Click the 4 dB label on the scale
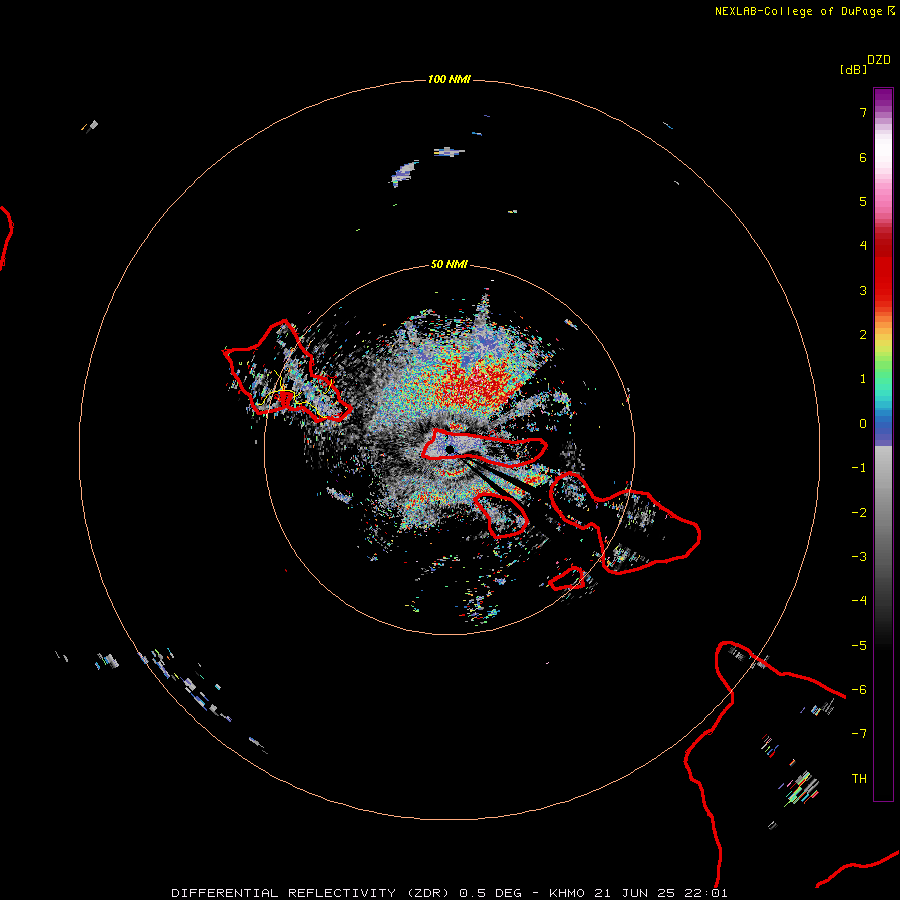This screenshot has height=900, width=900. pyautogui.click(x=863, y=246)
